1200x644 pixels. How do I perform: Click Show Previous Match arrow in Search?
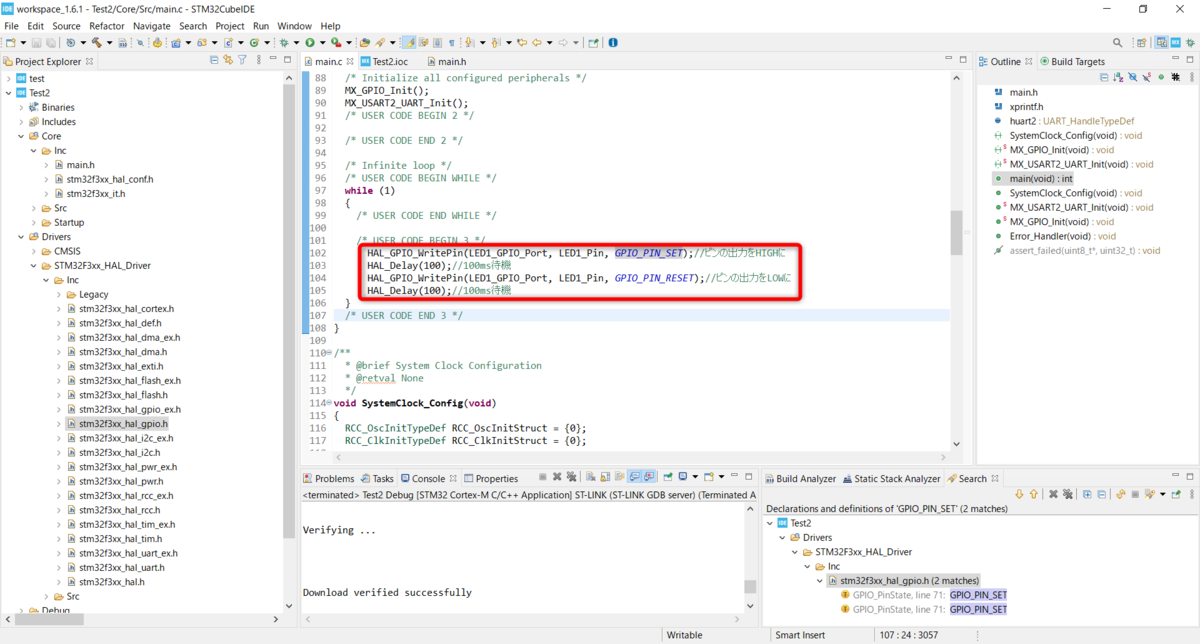(1033, 494)
